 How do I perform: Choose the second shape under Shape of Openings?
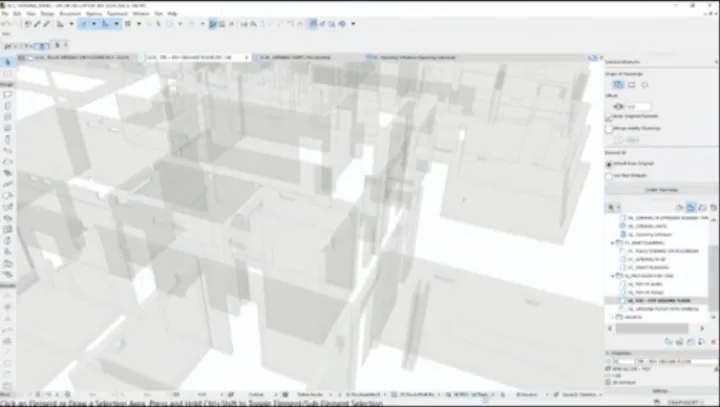(631, 86)
